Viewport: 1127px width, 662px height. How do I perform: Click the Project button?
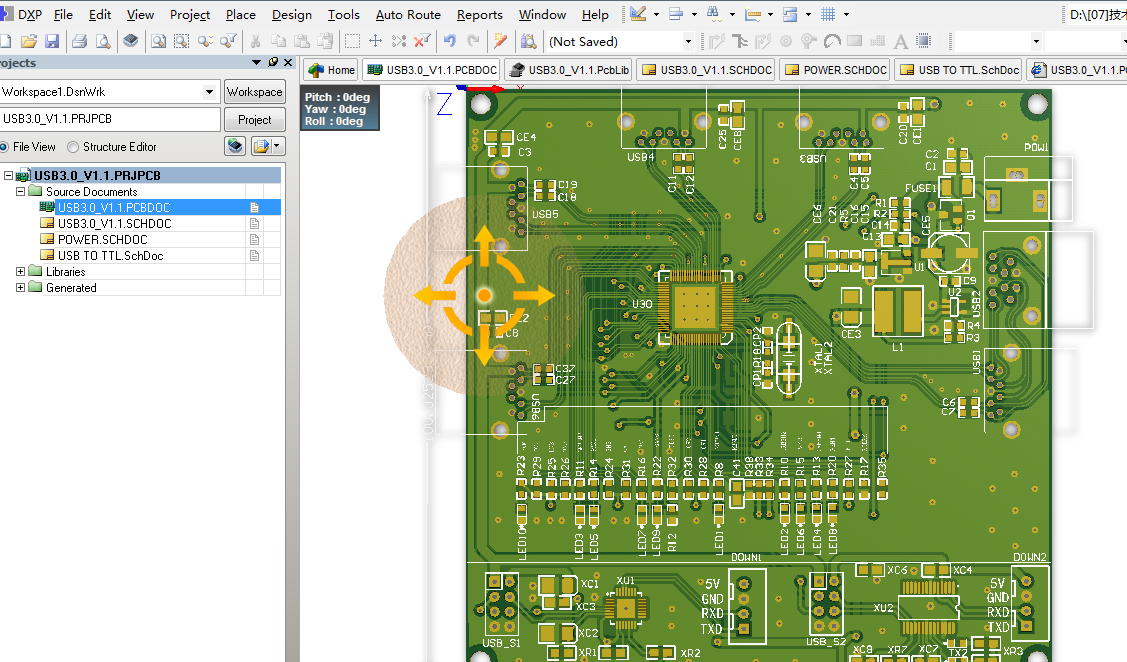click(x=254, y=119)
